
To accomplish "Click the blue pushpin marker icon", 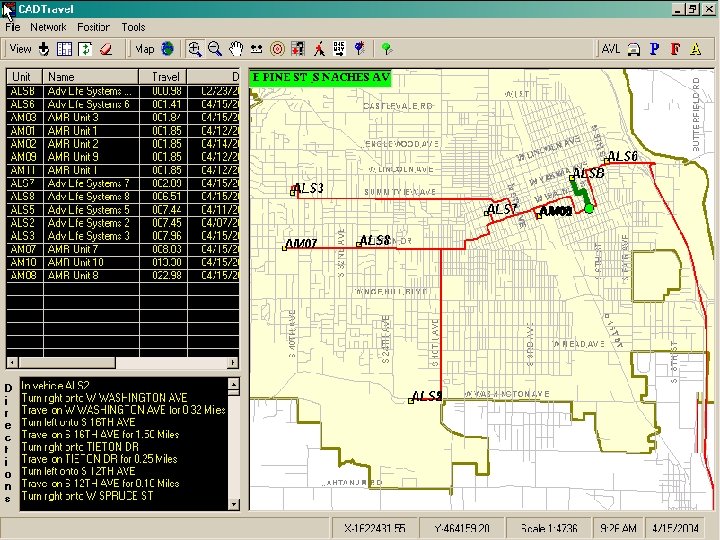I will 360,49.
